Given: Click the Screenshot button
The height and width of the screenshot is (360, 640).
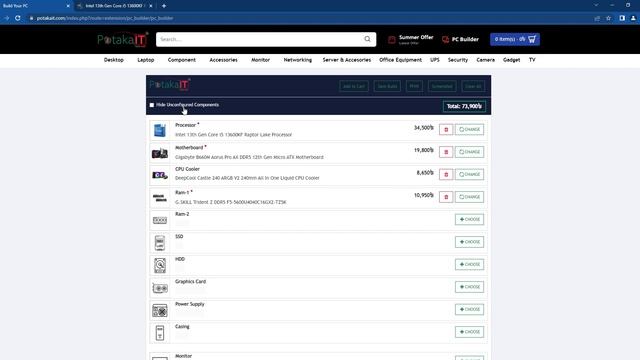Looking at the screenshot, I should pos(442,86).
